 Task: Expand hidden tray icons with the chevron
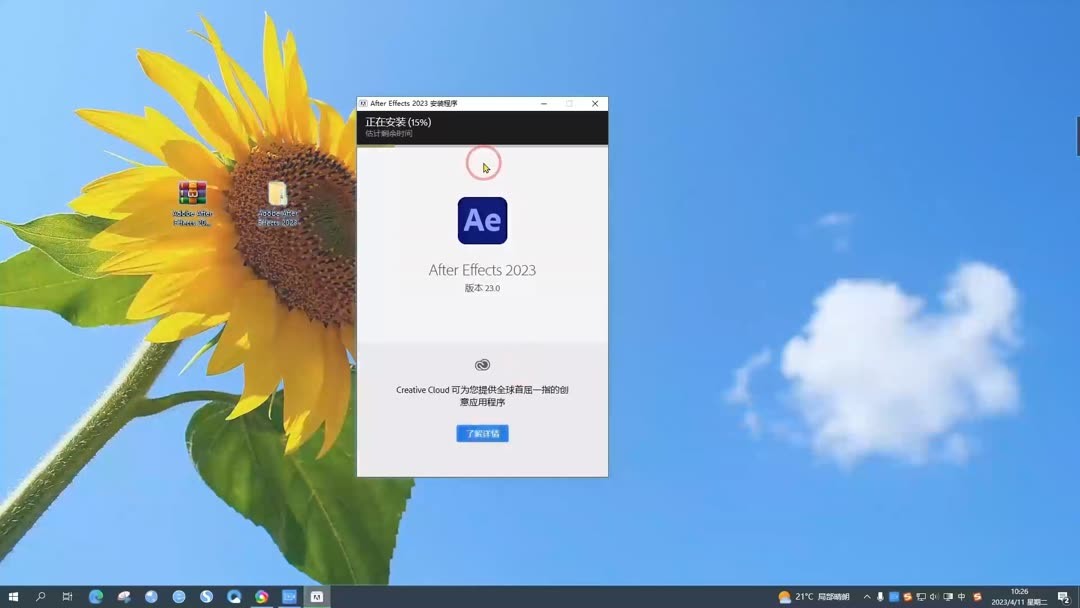tap(865, 597)
